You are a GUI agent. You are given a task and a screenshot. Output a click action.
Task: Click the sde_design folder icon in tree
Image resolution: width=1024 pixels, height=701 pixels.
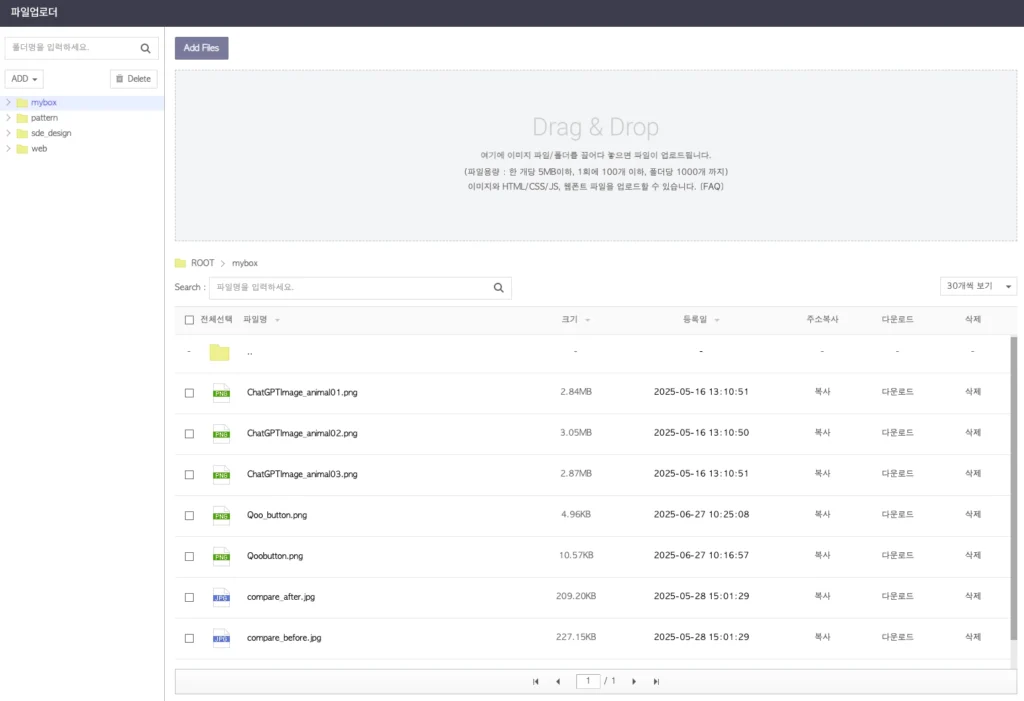(x=22, y=133)
